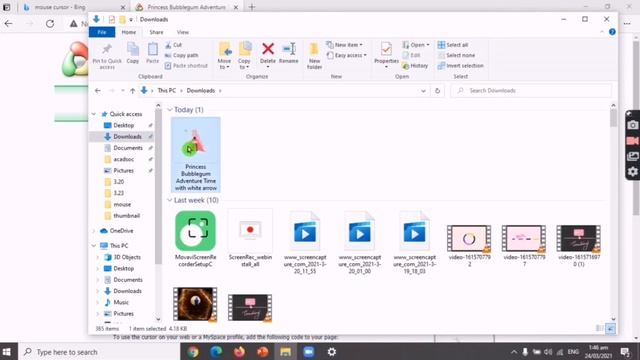The height and width of the screenshot is (360, 640).
Task: Click the Copy icon in Clipboard group
Action: (133, 49)
